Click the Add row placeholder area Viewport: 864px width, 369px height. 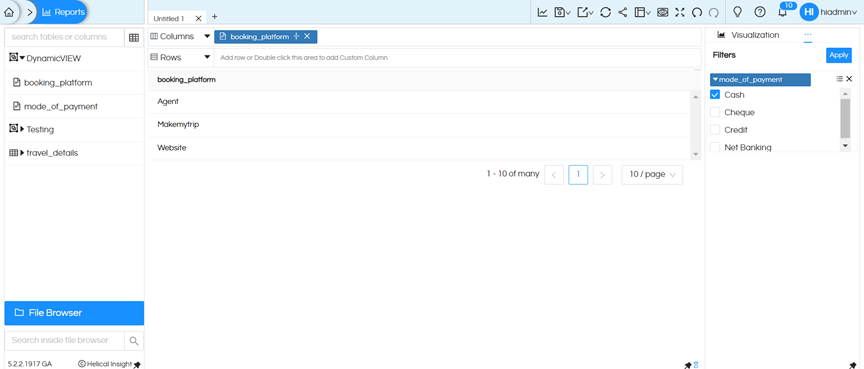456,57
